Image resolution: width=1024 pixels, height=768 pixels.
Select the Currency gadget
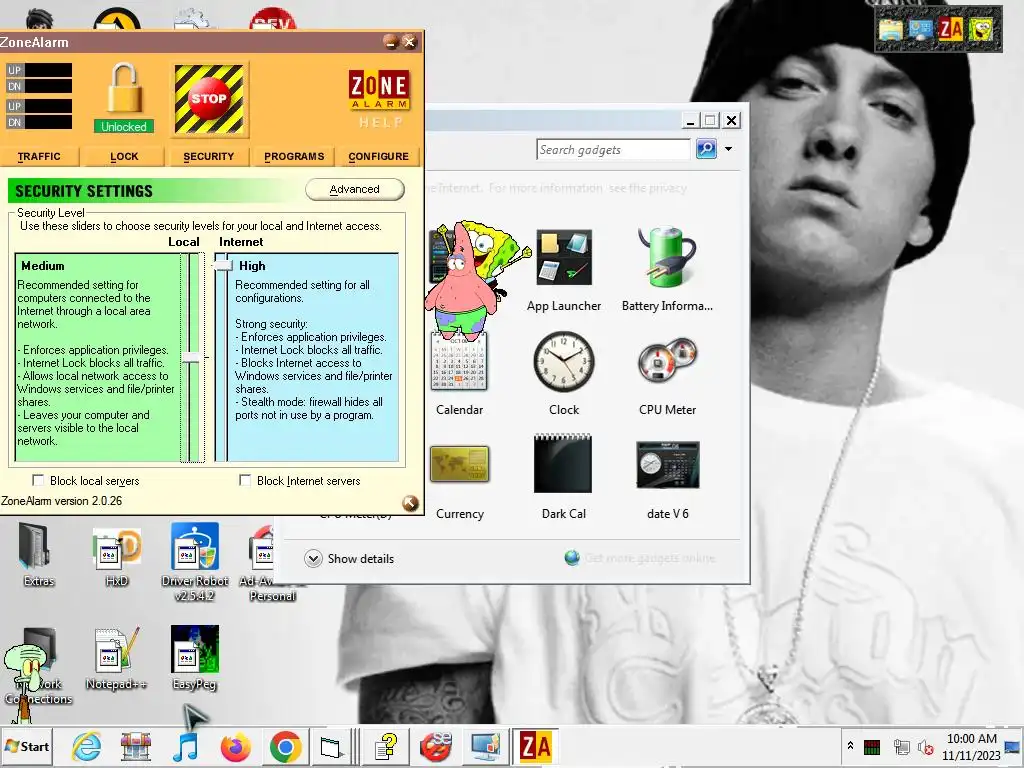coord(459,482)
